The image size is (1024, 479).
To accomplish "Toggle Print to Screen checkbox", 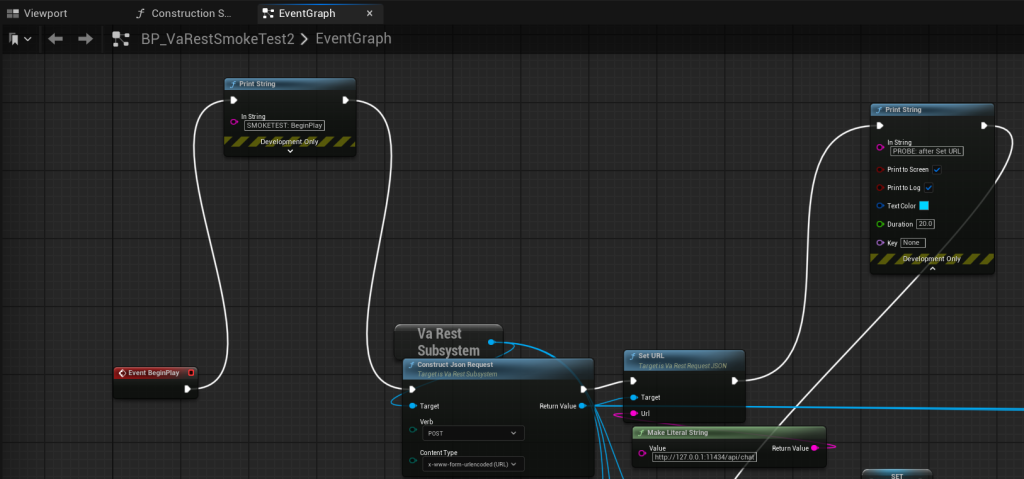I will click(x=937, y=170).
